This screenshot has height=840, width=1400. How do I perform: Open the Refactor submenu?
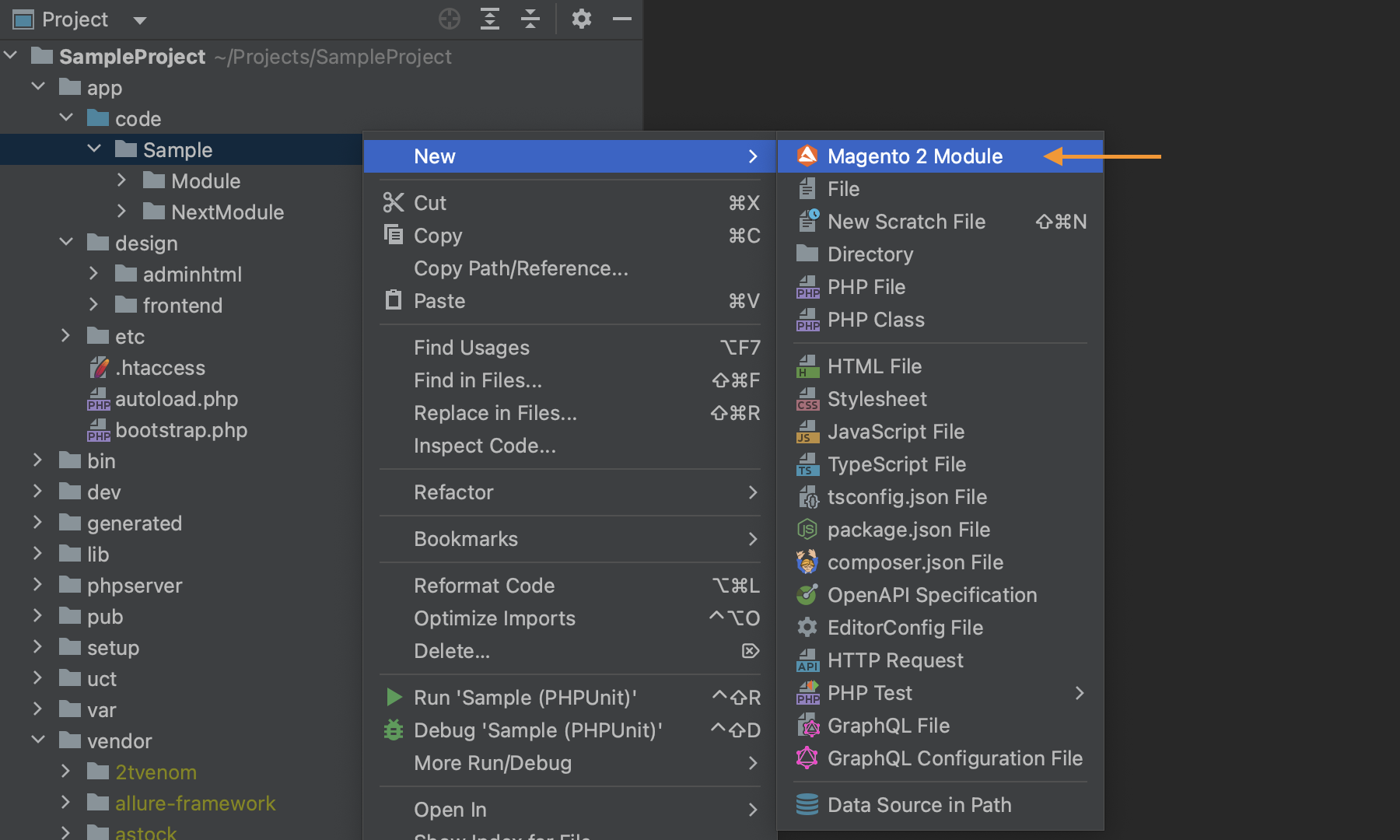point(570,492)
